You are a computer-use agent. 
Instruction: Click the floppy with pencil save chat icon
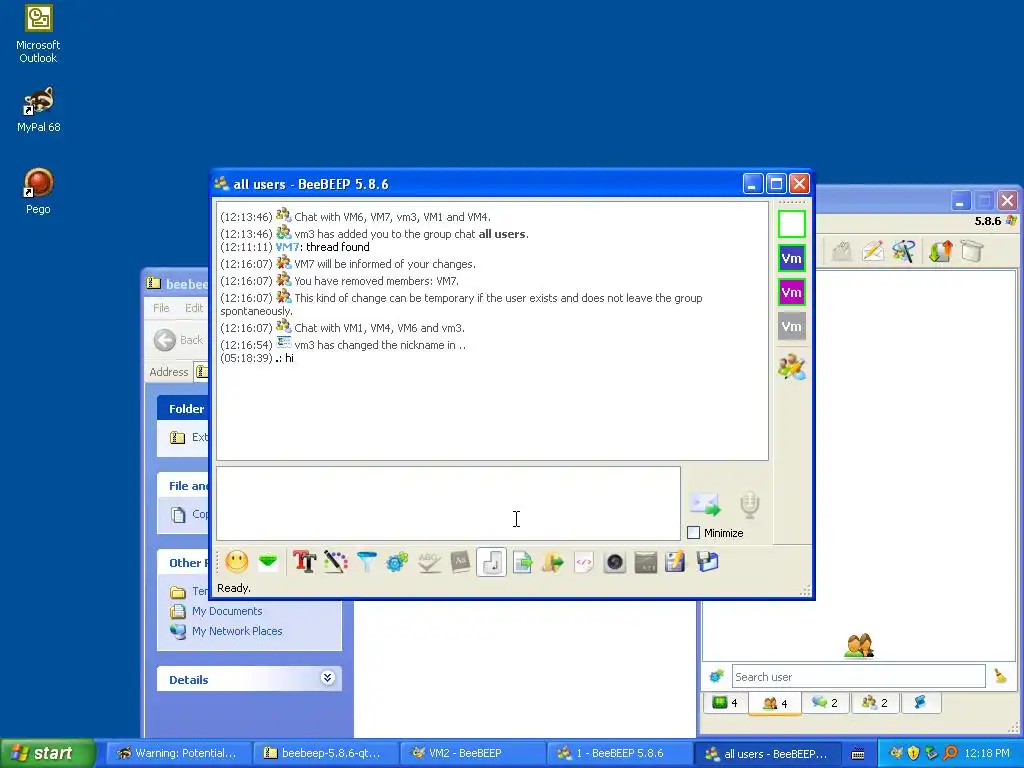[676, 562]
